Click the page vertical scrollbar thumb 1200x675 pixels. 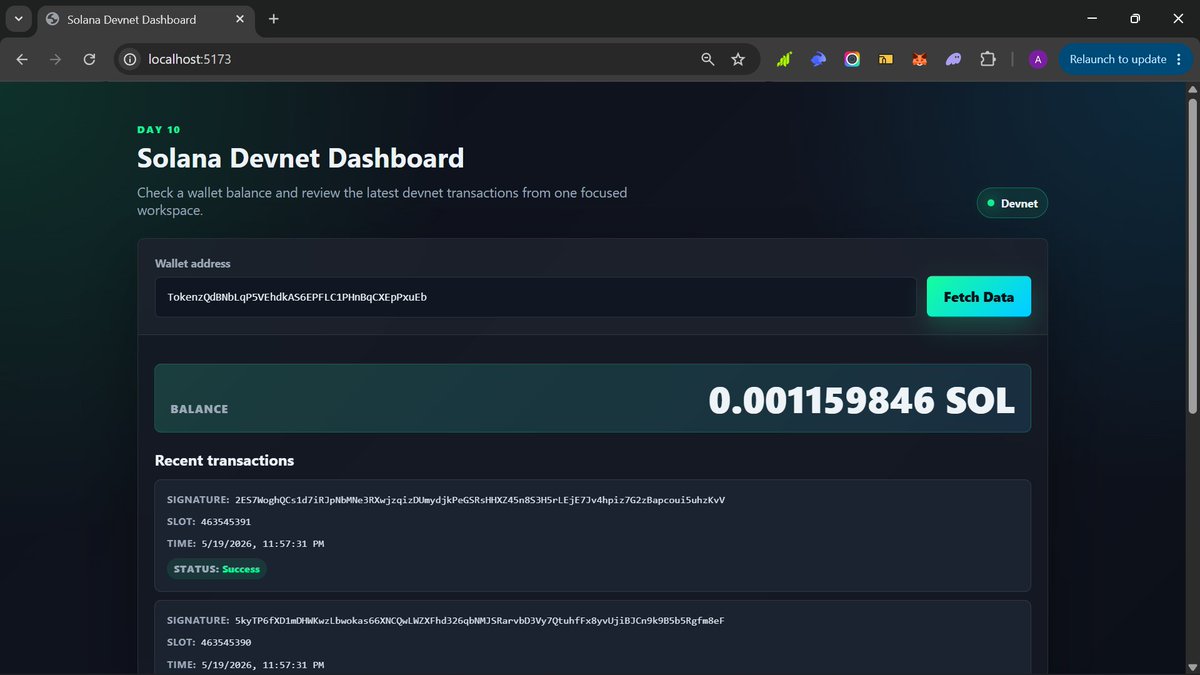[1192, 255]
